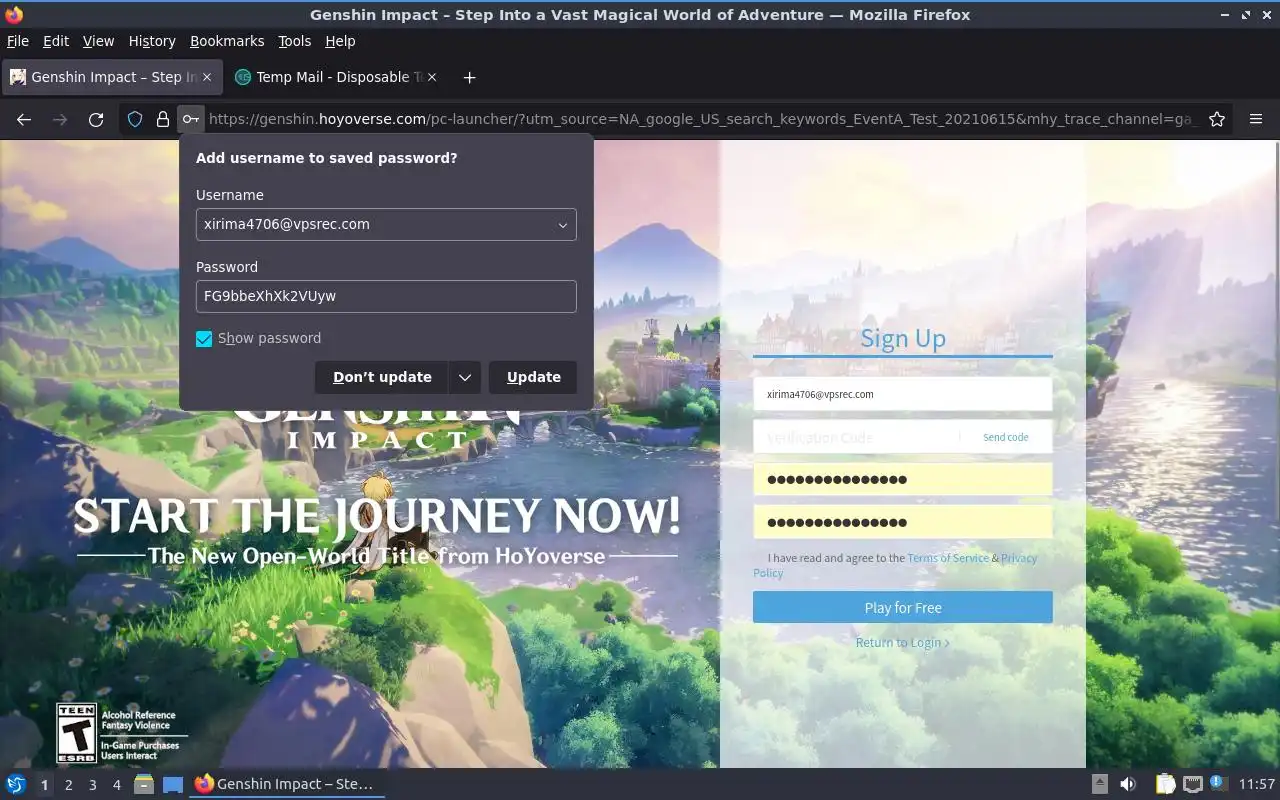The image size is (1280, 800).
Task: Open the system start menu icon
Action: pos(16,785)
